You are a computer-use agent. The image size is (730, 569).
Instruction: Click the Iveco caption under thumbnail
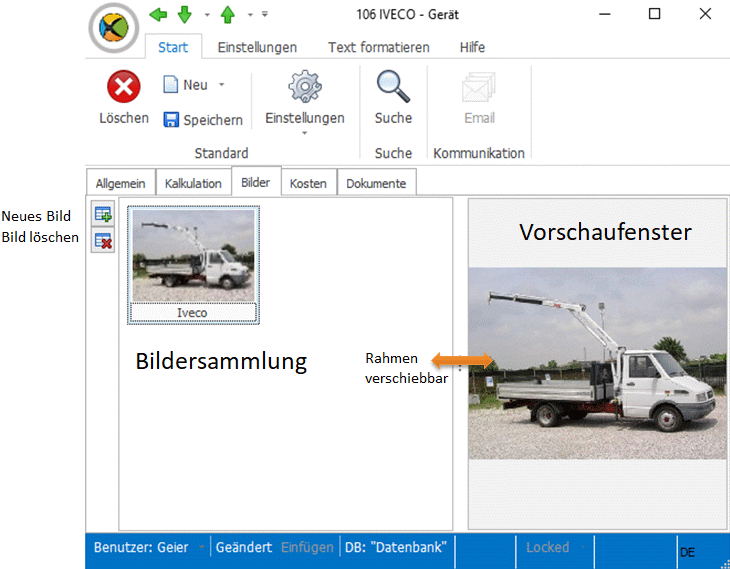192,312
